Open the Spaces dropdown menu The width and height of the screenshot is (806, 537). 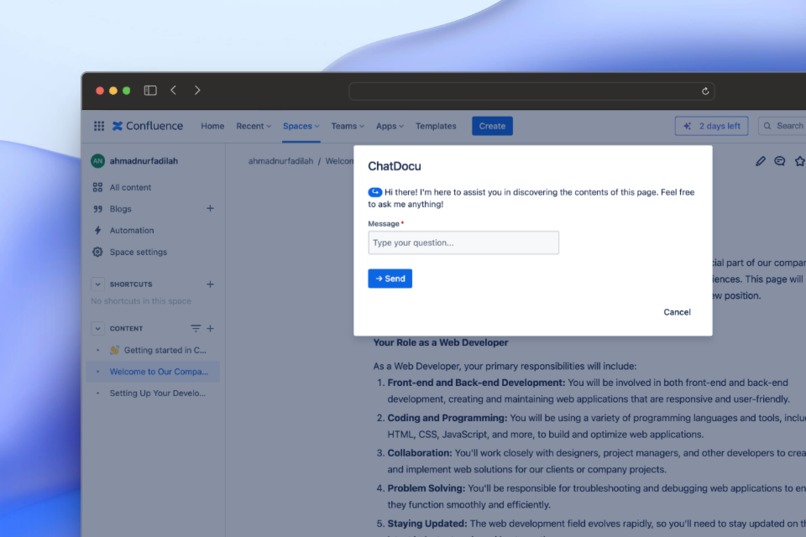[301, 126]
